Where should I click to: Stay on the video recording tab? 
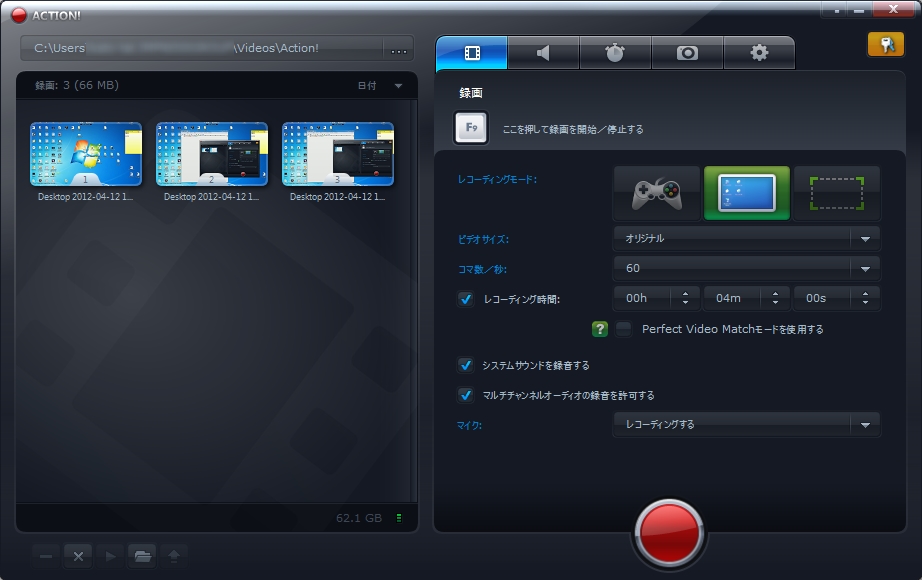(471, 52)
